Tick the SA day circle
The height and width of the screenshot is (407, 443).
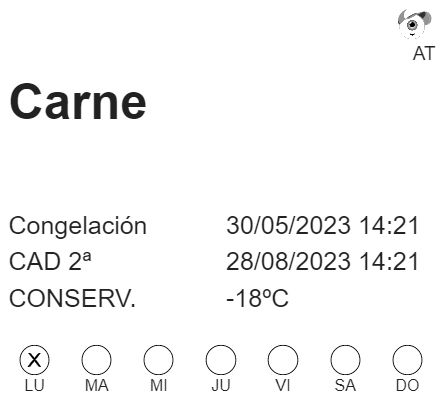click(345, 360)
